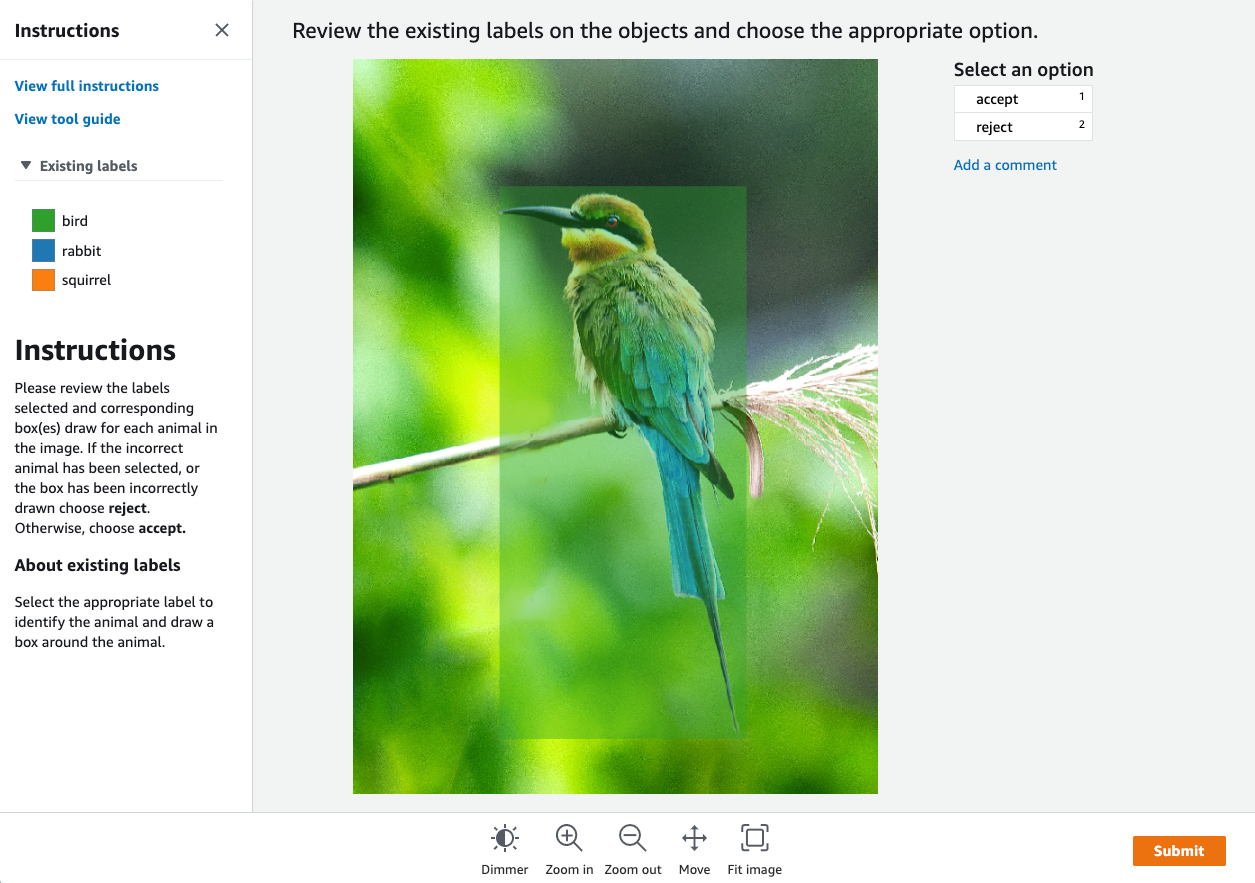Open View tool guide link
This screenshot has width=1255, height=883.
(x=67, y=119)
